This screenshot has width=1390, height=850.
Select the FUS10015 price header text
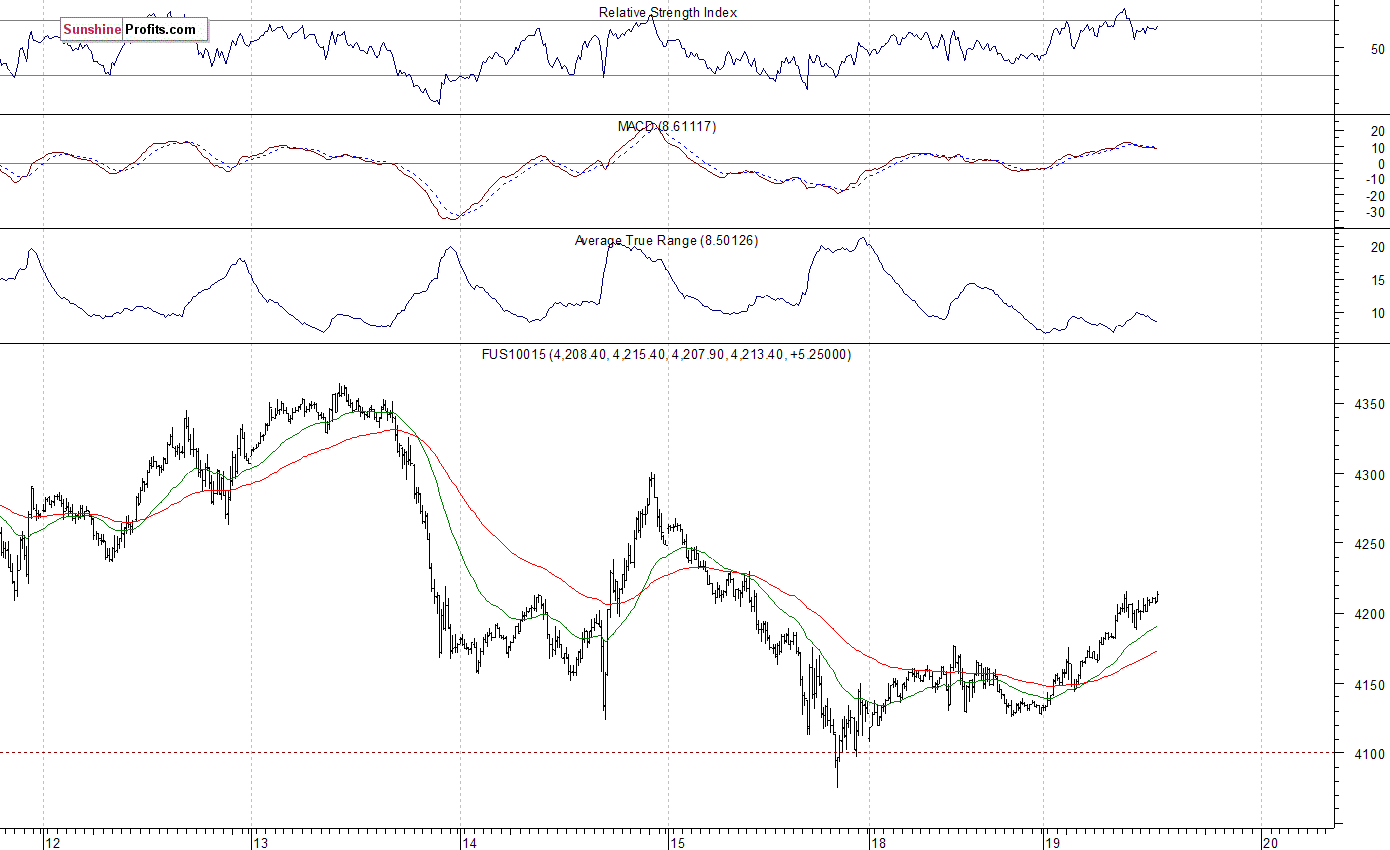pyautogui.click(x=669, y=355)
